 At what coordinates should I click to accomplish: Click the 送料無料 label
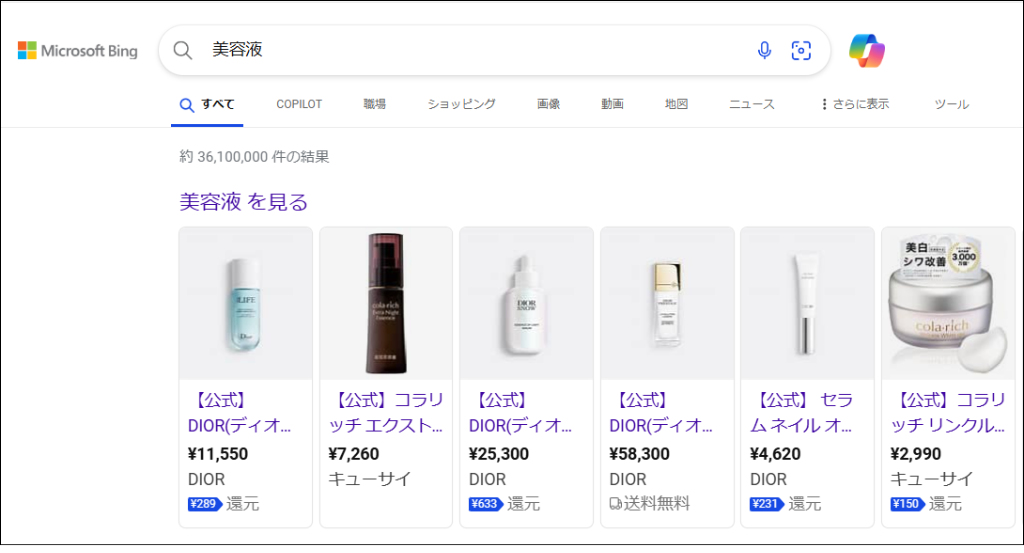click(657, 503)
